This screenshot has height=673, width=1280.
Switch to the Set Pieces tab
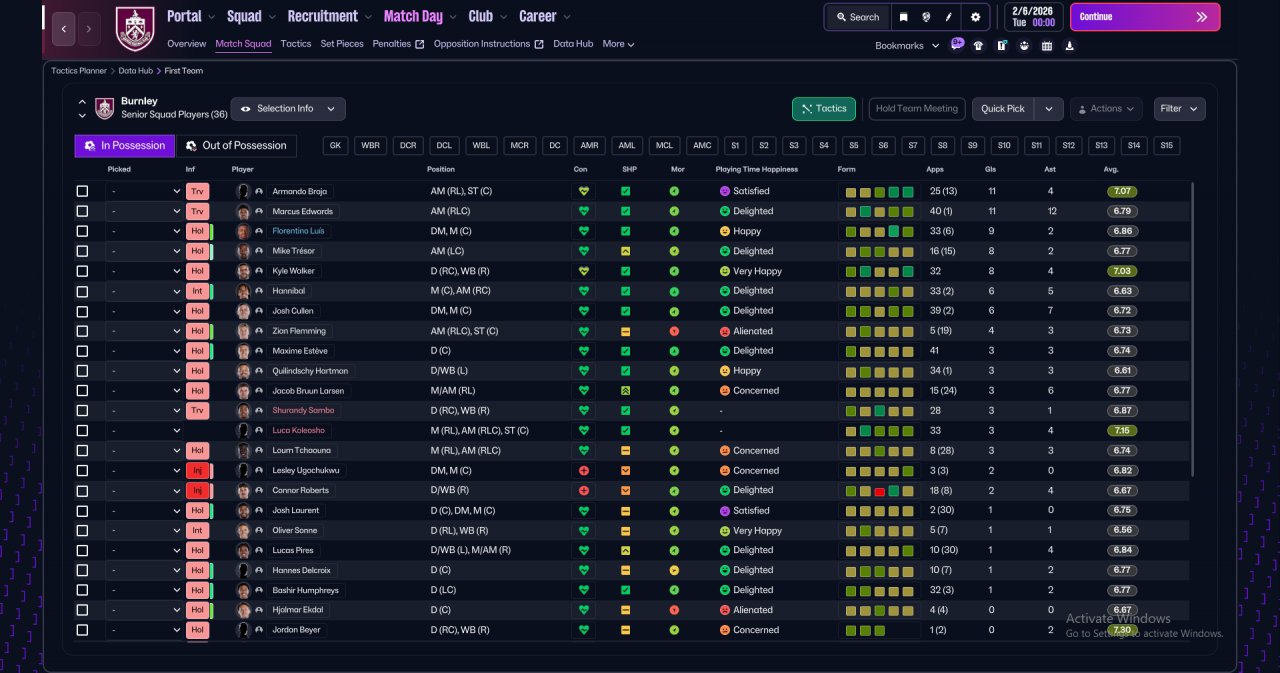[x=342, y=44]
